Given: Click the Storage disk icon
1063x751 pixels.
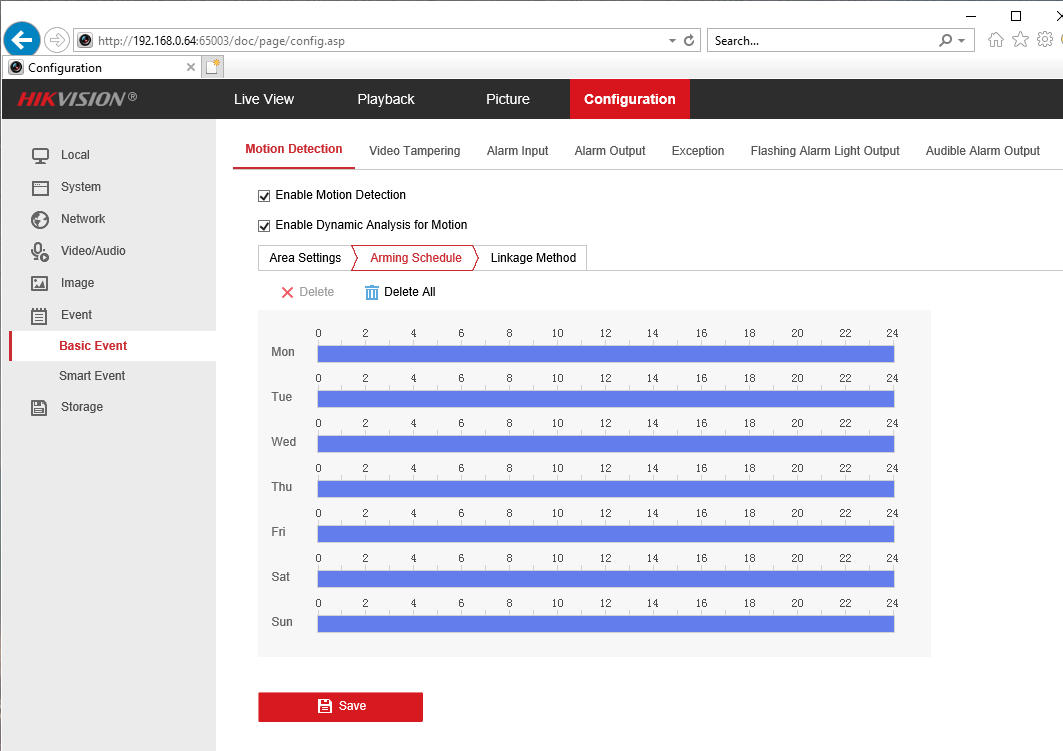Looking at the screenshot, I should click(40, 407).
